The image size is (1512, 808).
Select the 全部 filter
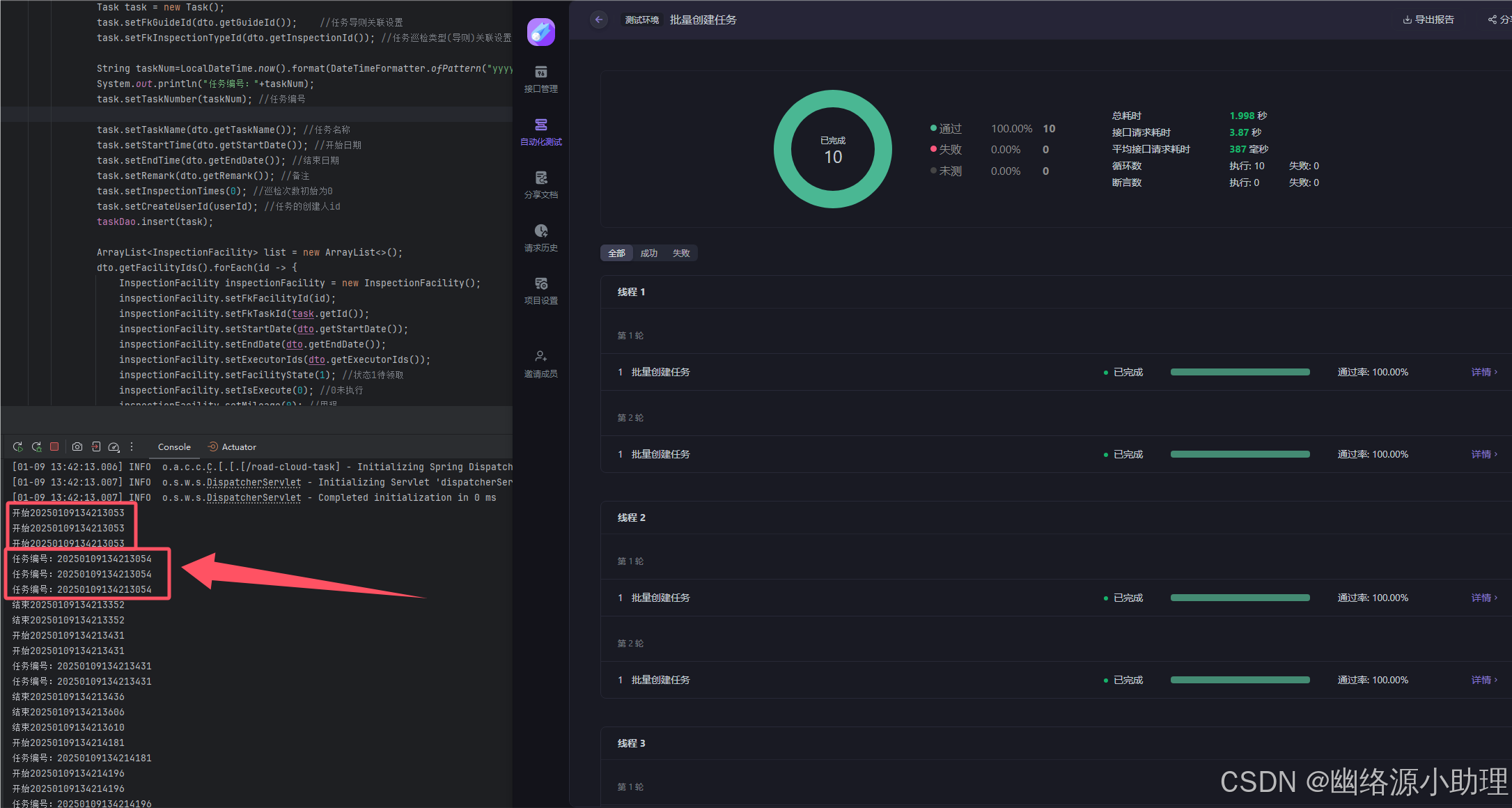tap(616, 253)
